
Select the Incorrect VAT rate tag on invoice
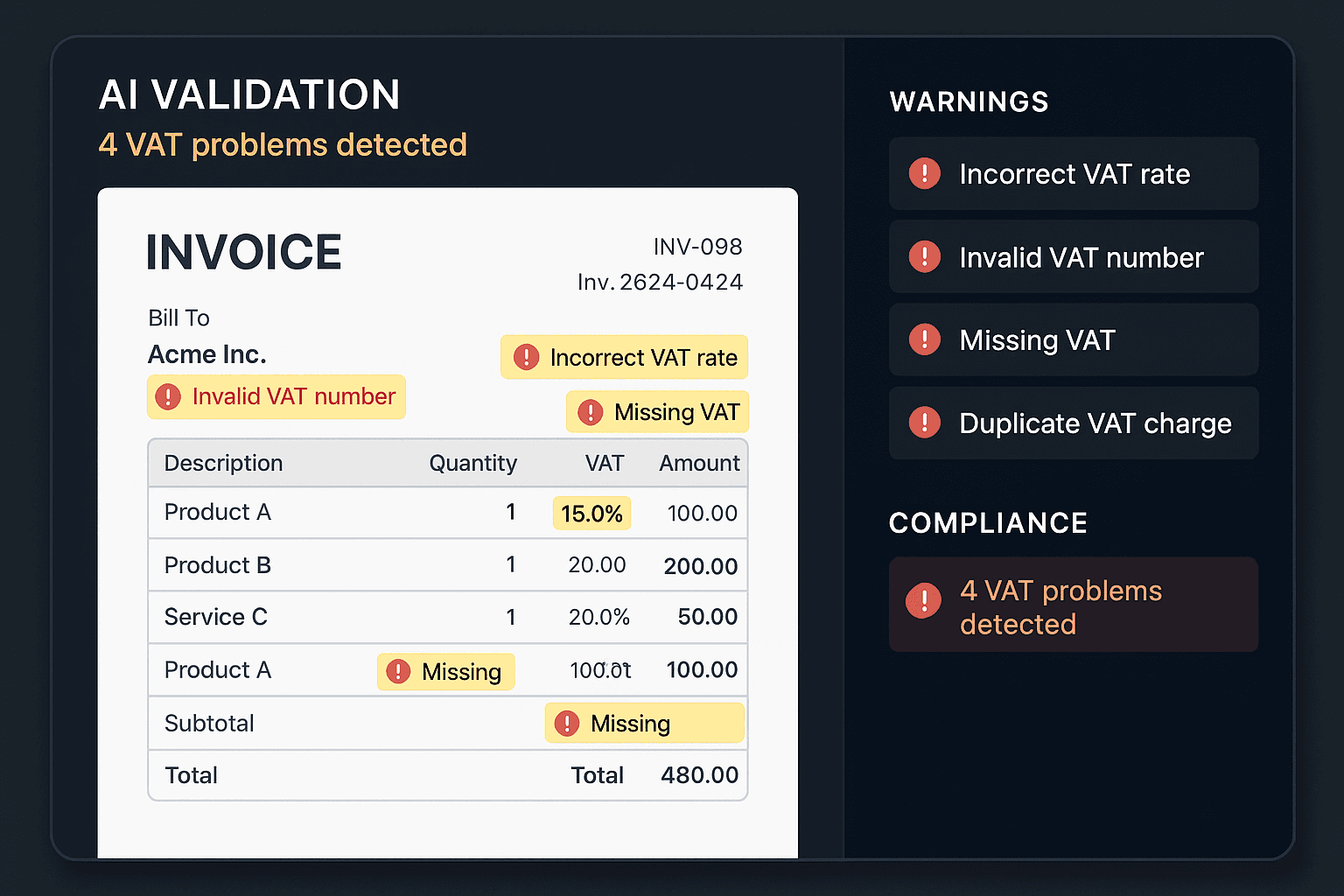pos(624,357)
